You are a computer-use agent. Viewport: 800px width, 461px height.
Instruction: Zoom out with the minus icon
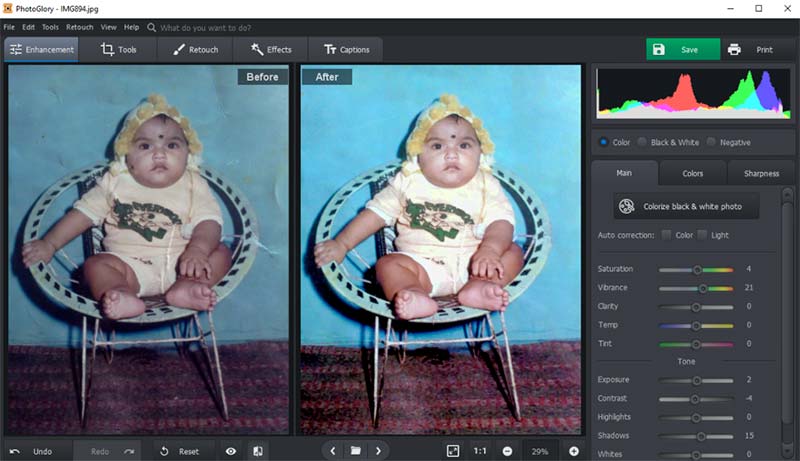tap(507, 451)
